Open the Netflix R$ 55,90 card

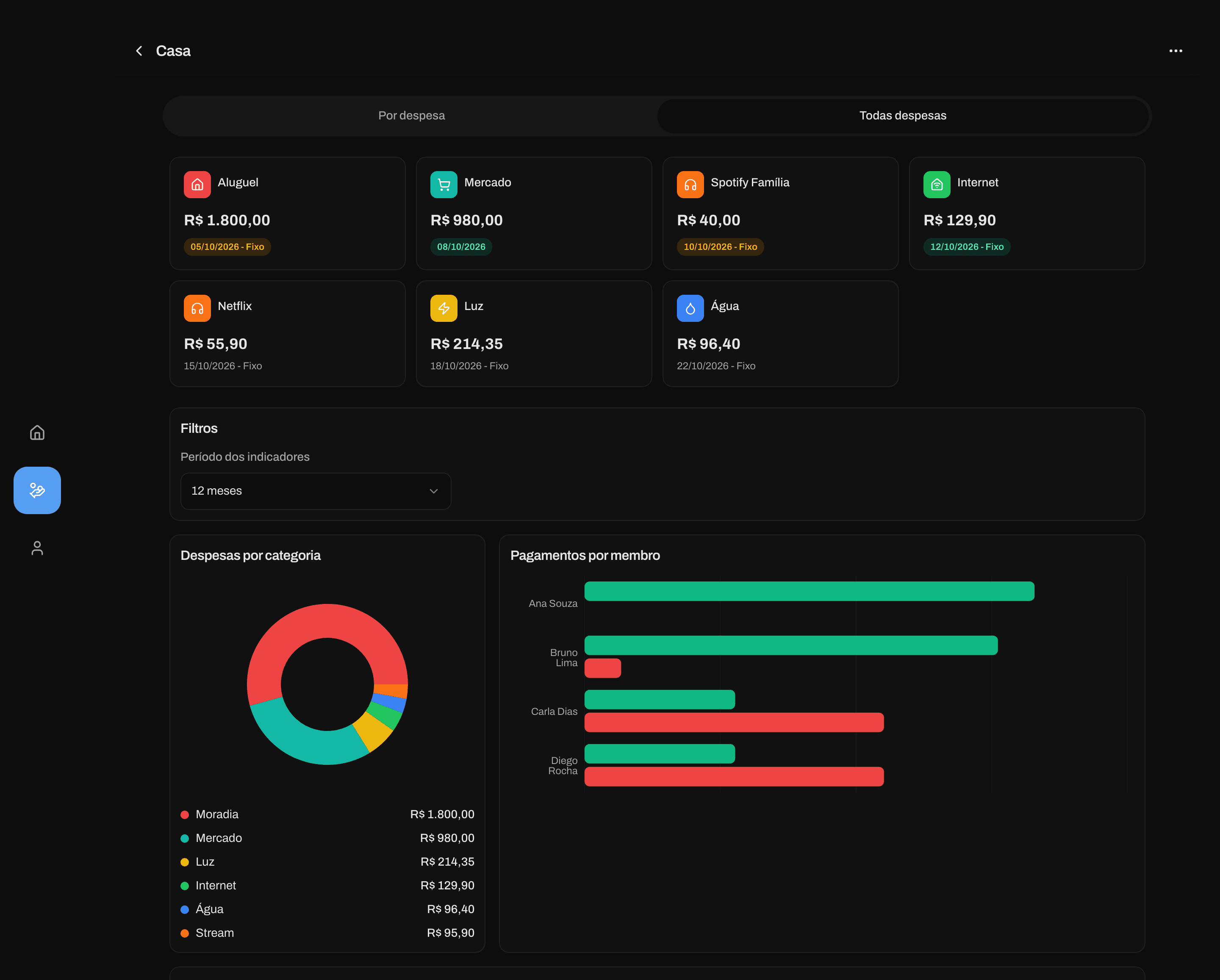[x=288, y=334]
